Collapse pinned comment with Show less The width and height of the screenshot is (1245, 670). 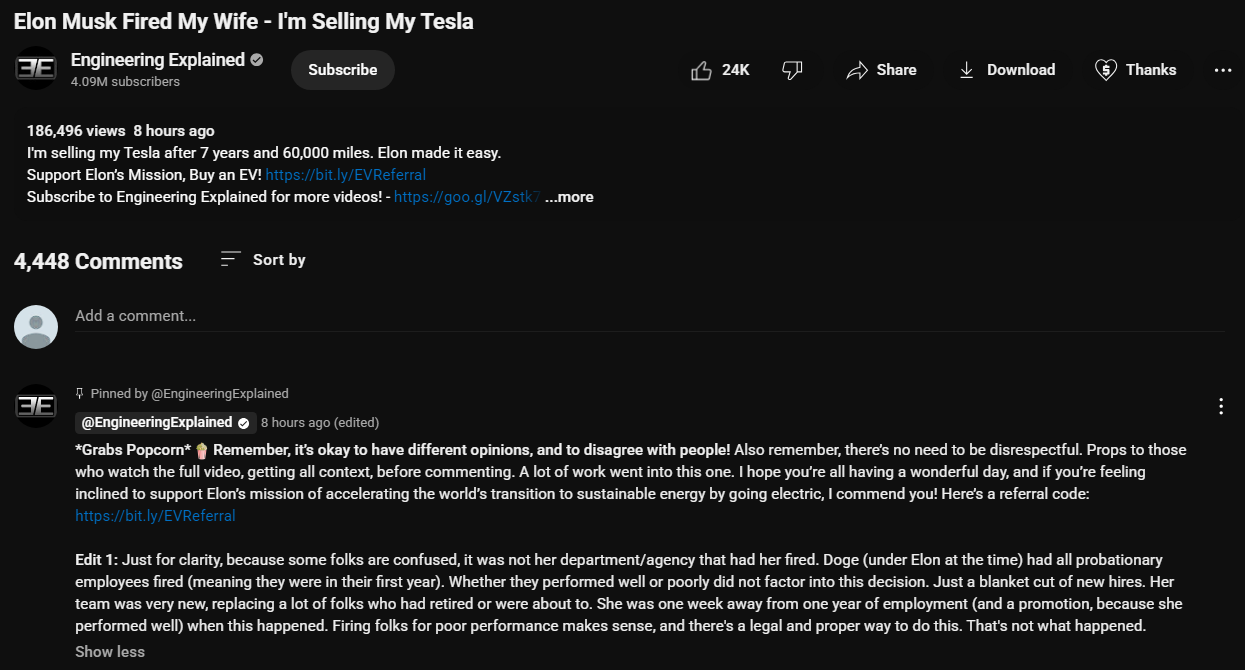pos(110,652)
